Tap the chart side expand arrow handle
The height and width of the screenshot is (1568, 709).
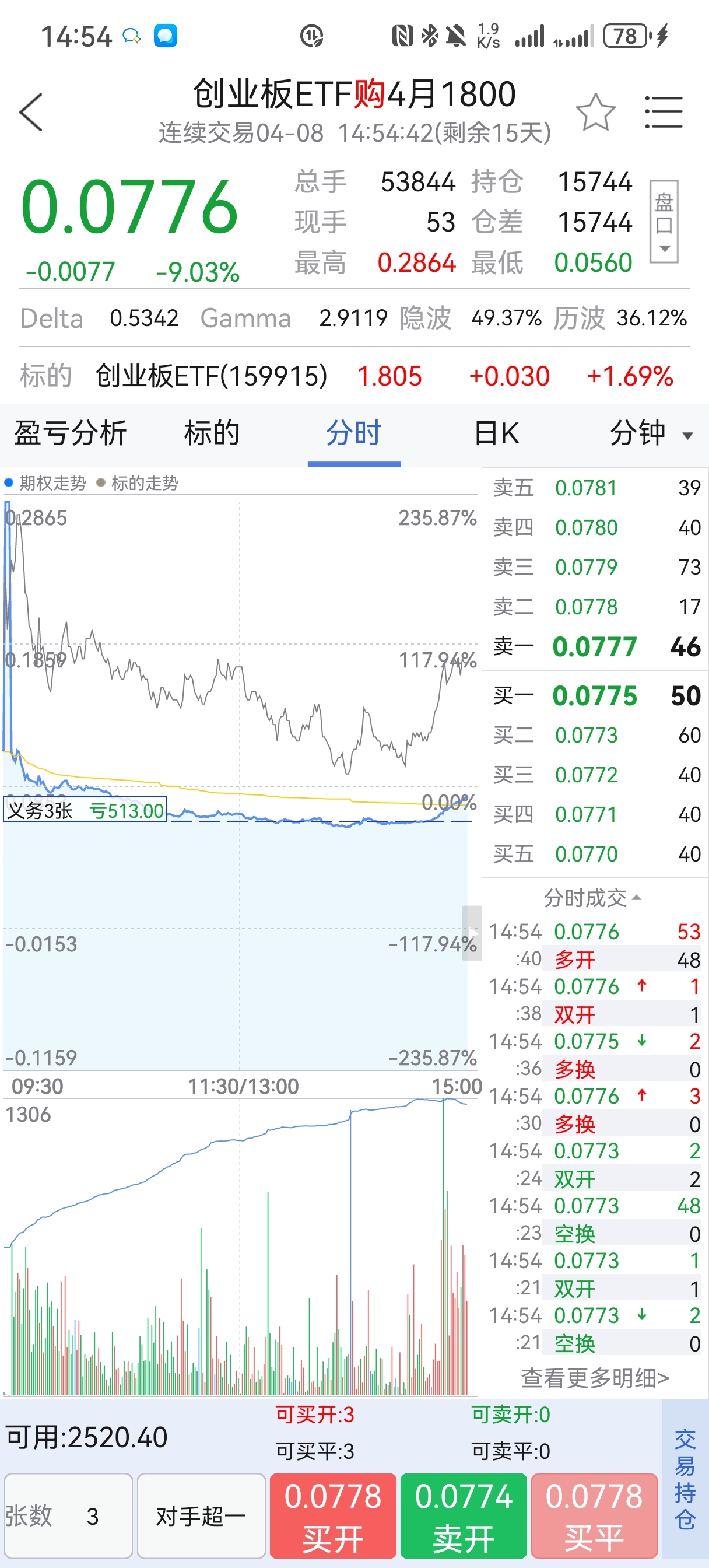point(472,933)
